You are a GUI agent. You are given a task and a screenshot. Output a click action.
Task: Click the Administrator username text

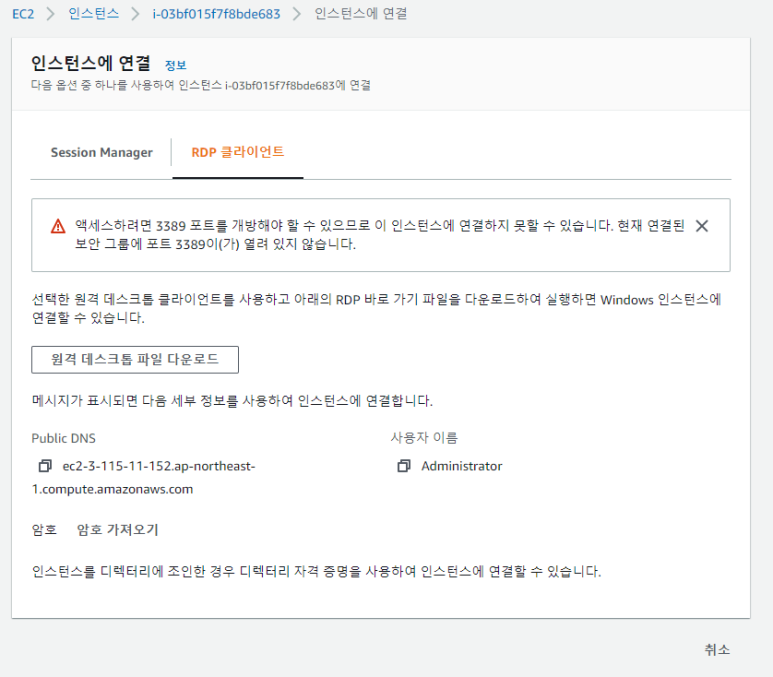point(461,466)
